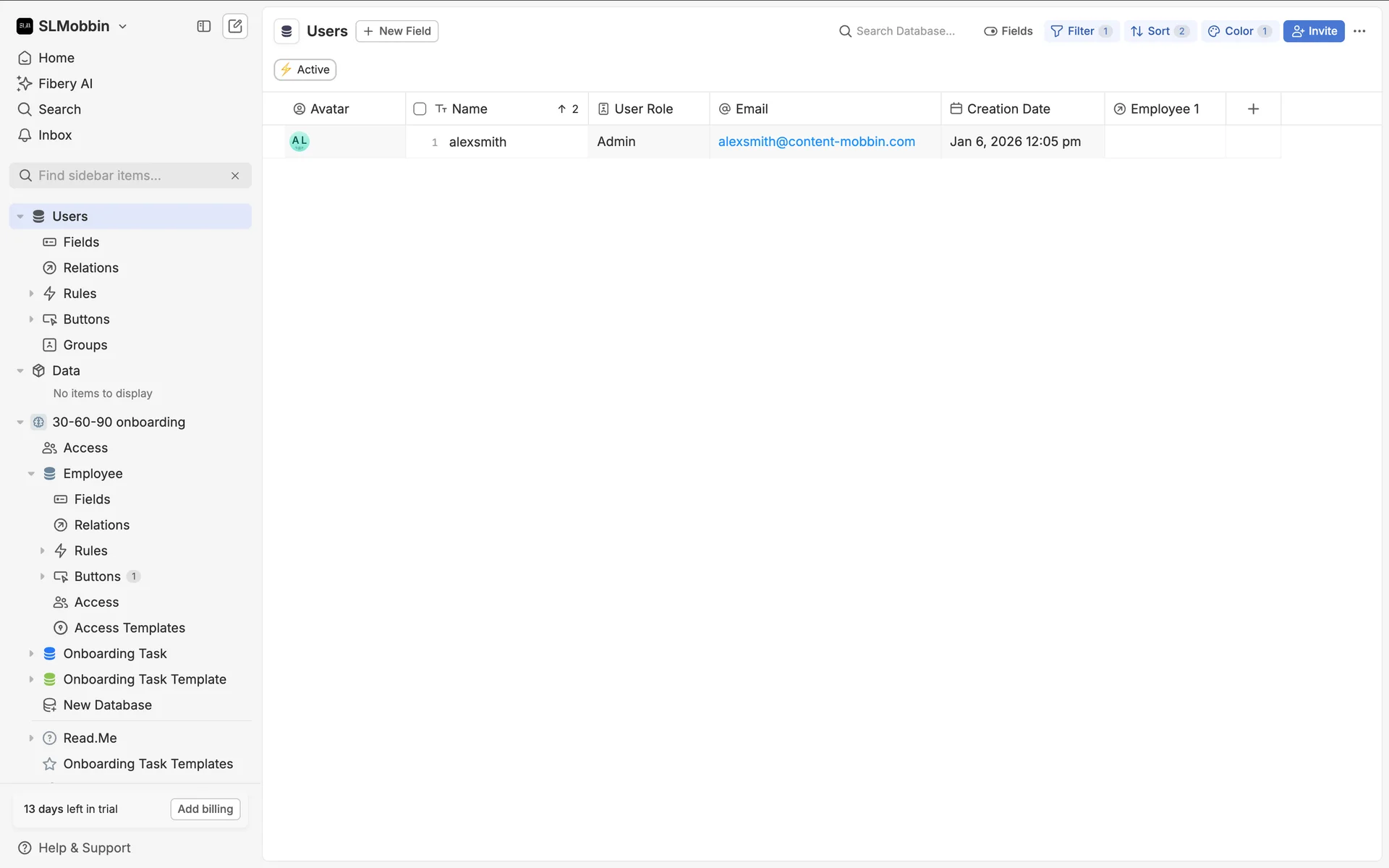Click the Users database icon in the header
The width and height of the screenshot is (1389, 868).
click(286, 31)
